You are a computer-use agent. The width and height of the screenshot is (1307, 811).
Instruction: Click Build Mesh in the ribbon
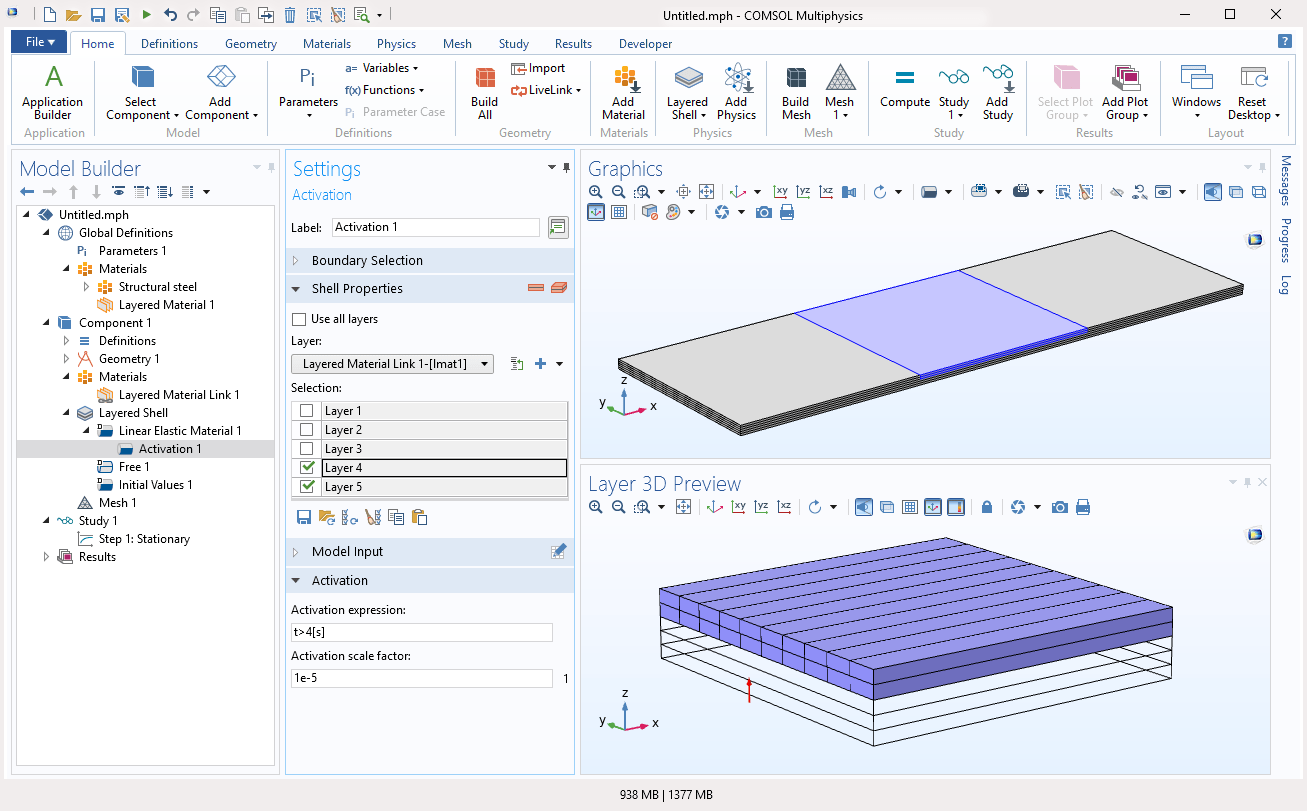pos(796,90)
